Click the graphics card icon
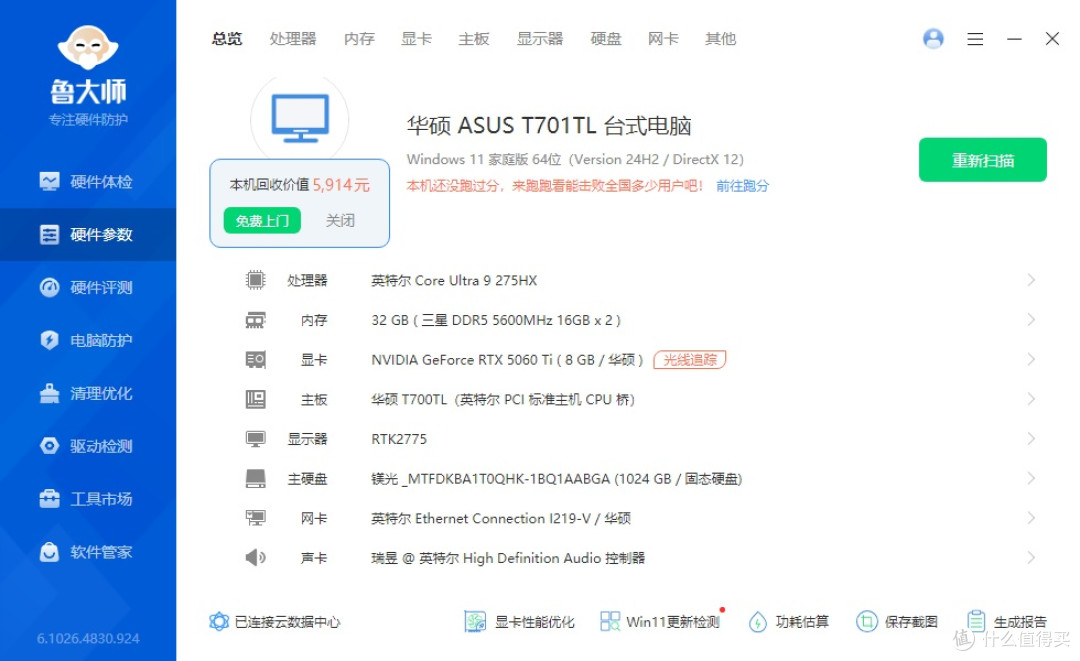Screen dimensions: 1080x661 (x=256, y=359)
